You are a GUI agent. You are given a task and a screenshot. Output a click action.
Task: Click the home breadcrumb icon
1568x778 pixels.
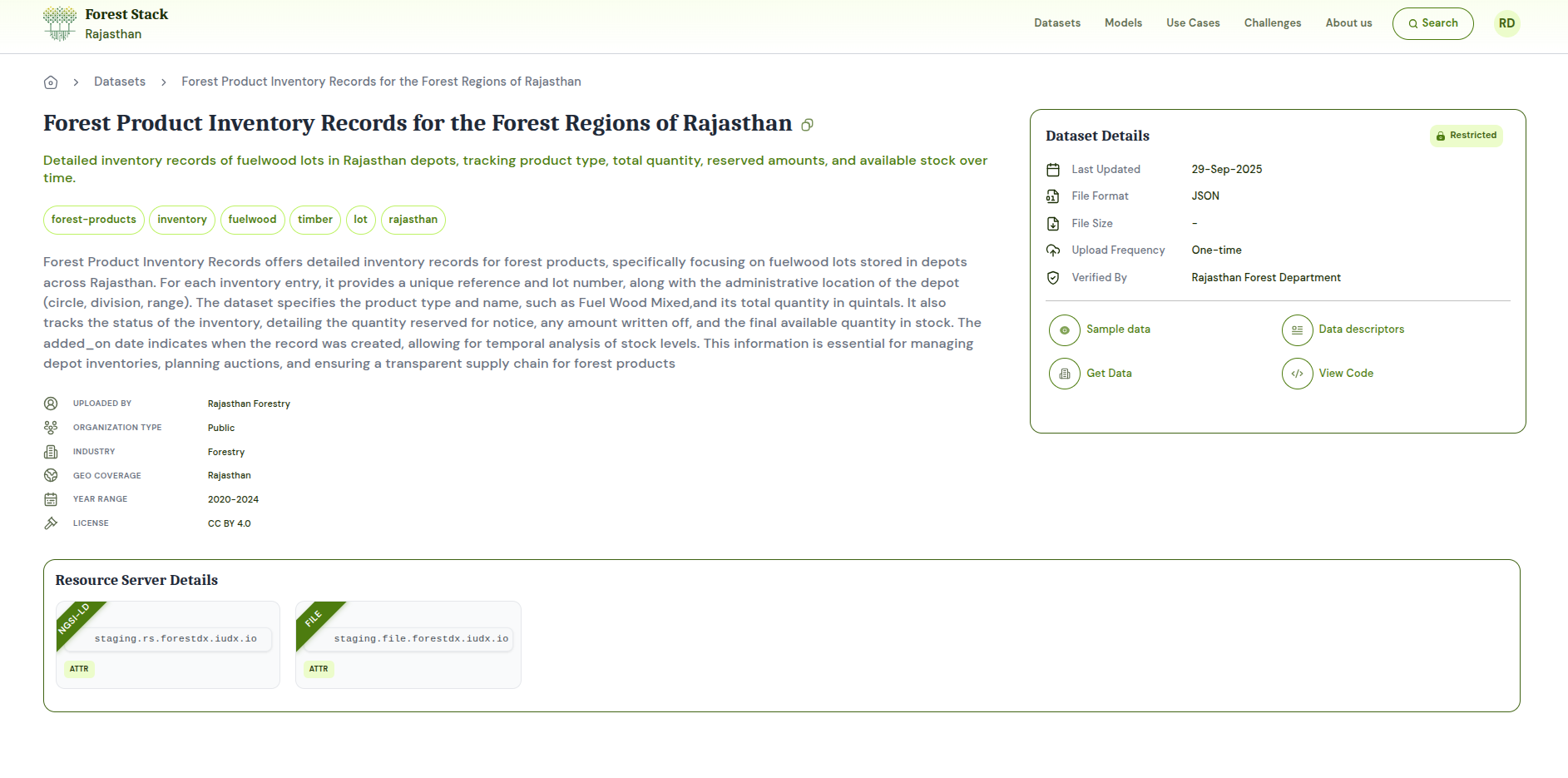coord(51,82)
